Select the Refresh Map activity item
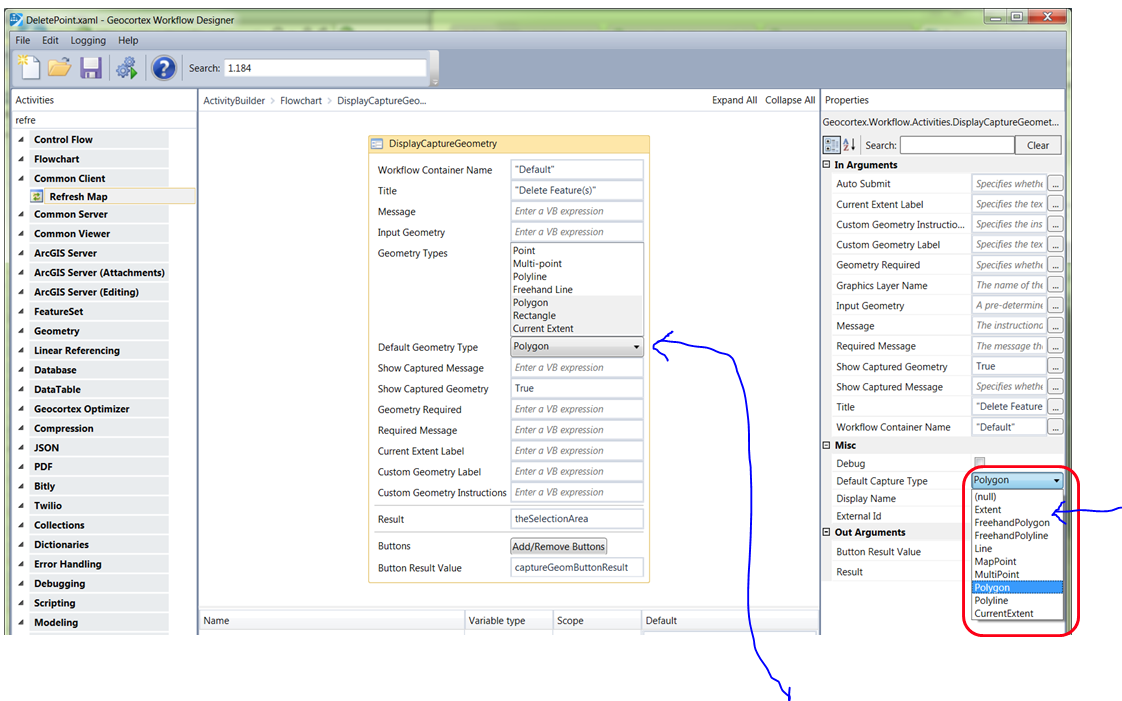 112,196
